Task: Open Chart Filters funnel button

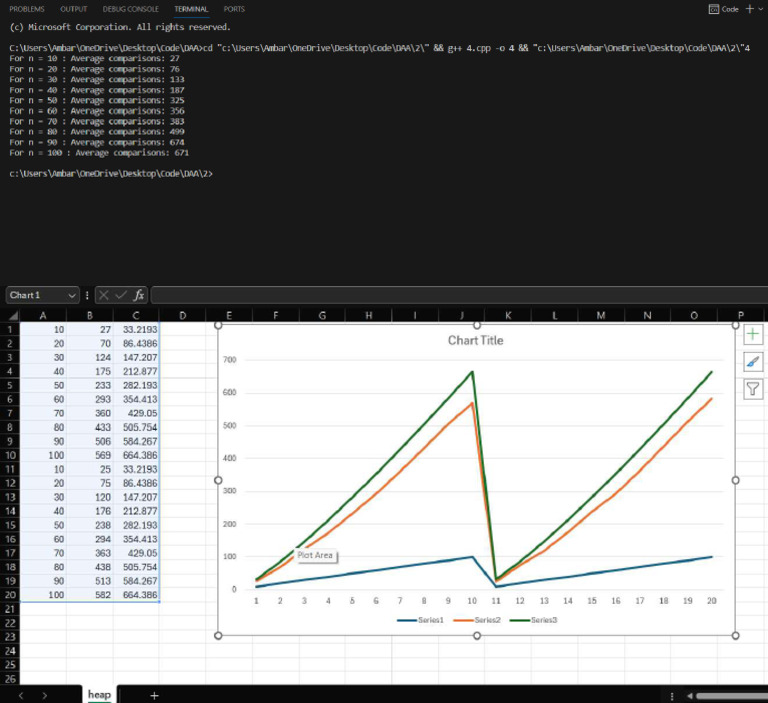Action: click(x=753, y=389)
